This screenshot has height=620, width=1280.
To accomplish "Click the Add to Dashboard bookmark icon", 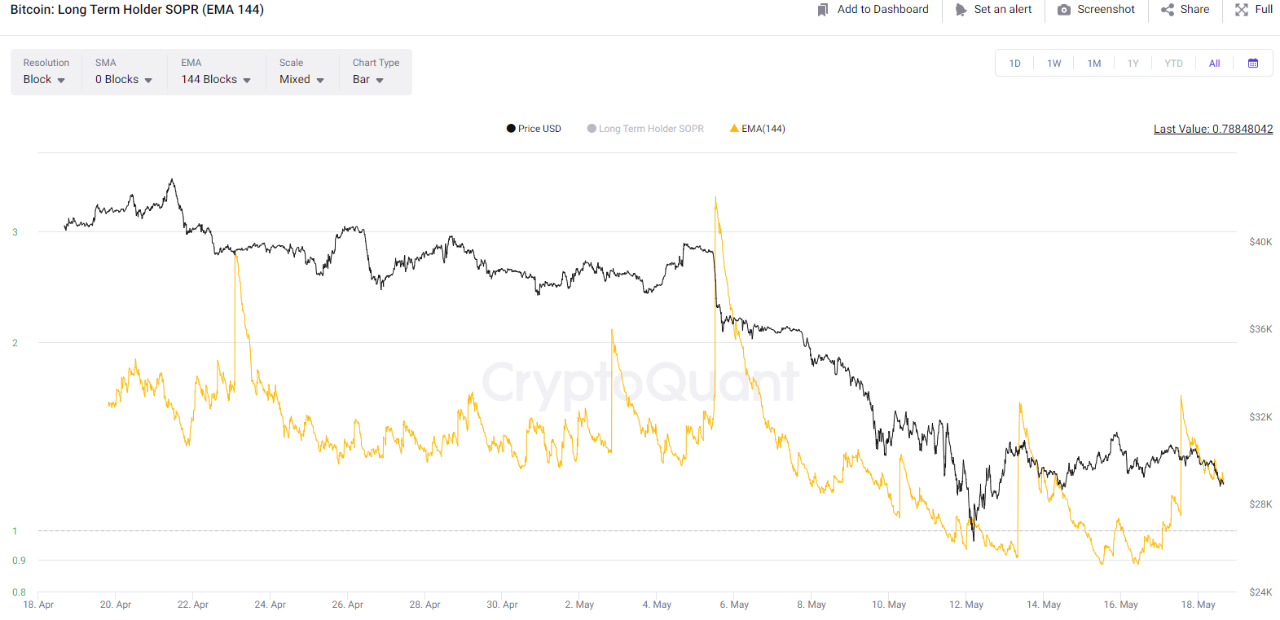I will pyautogui.click(x=823, y=10).
